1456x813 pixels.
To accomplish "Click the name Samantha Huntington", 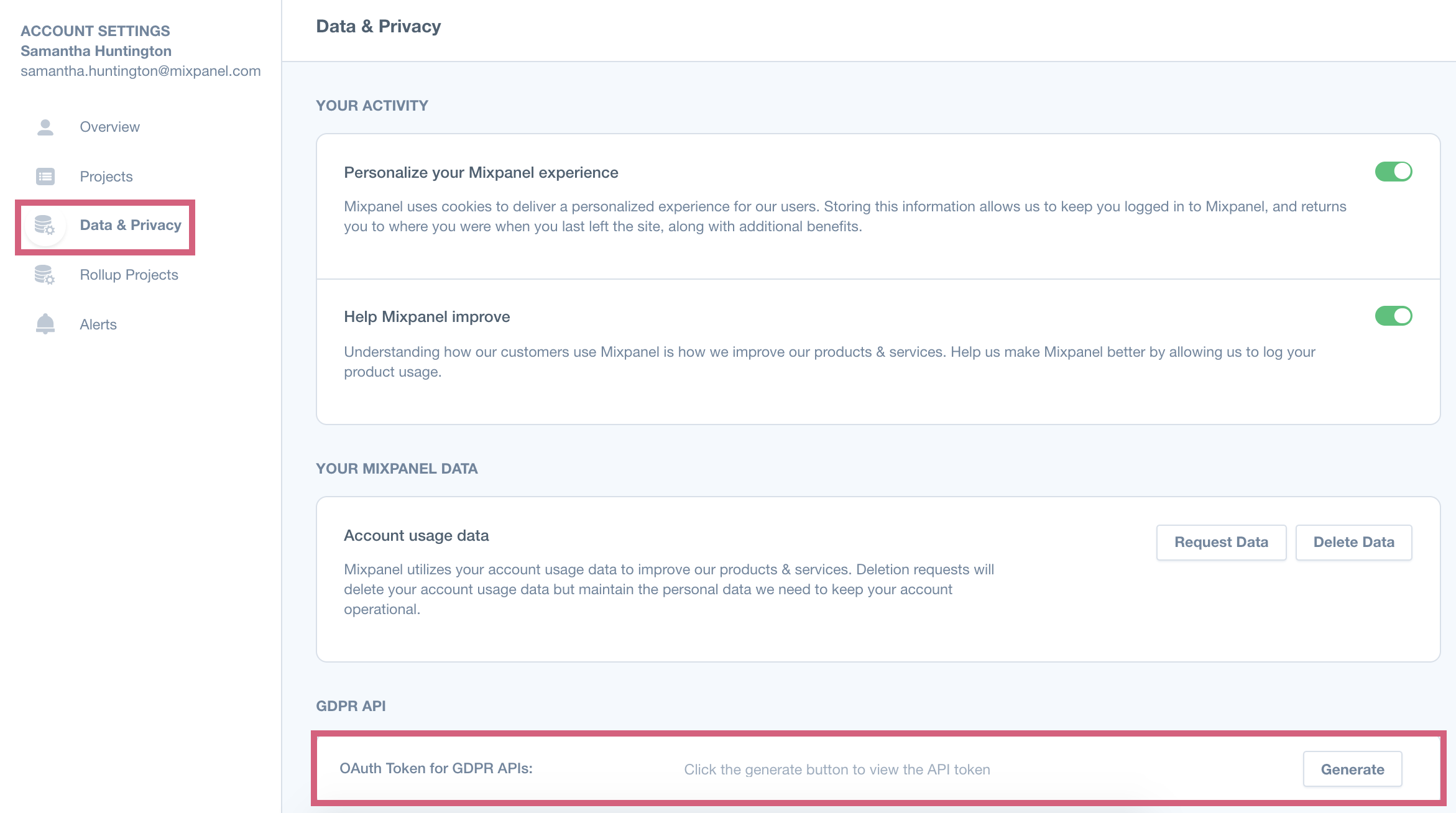I will pos(96,51).
